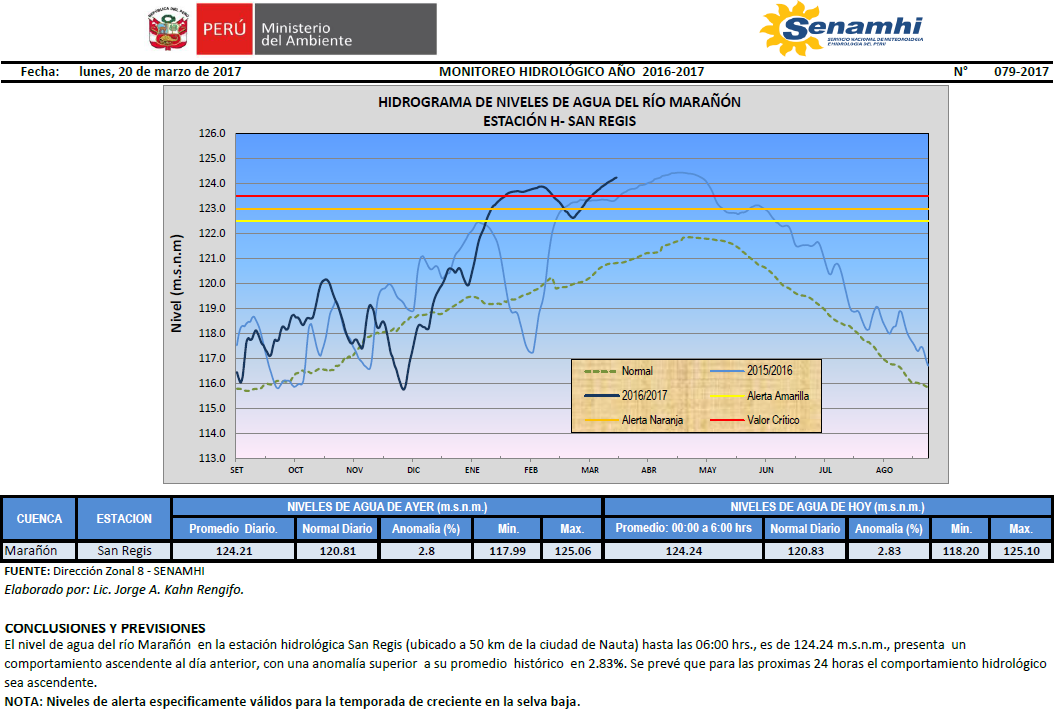Click the Nivel (m.s.n.m) axis label
This screenshot has height=717, width=1061.
(177, 284)
